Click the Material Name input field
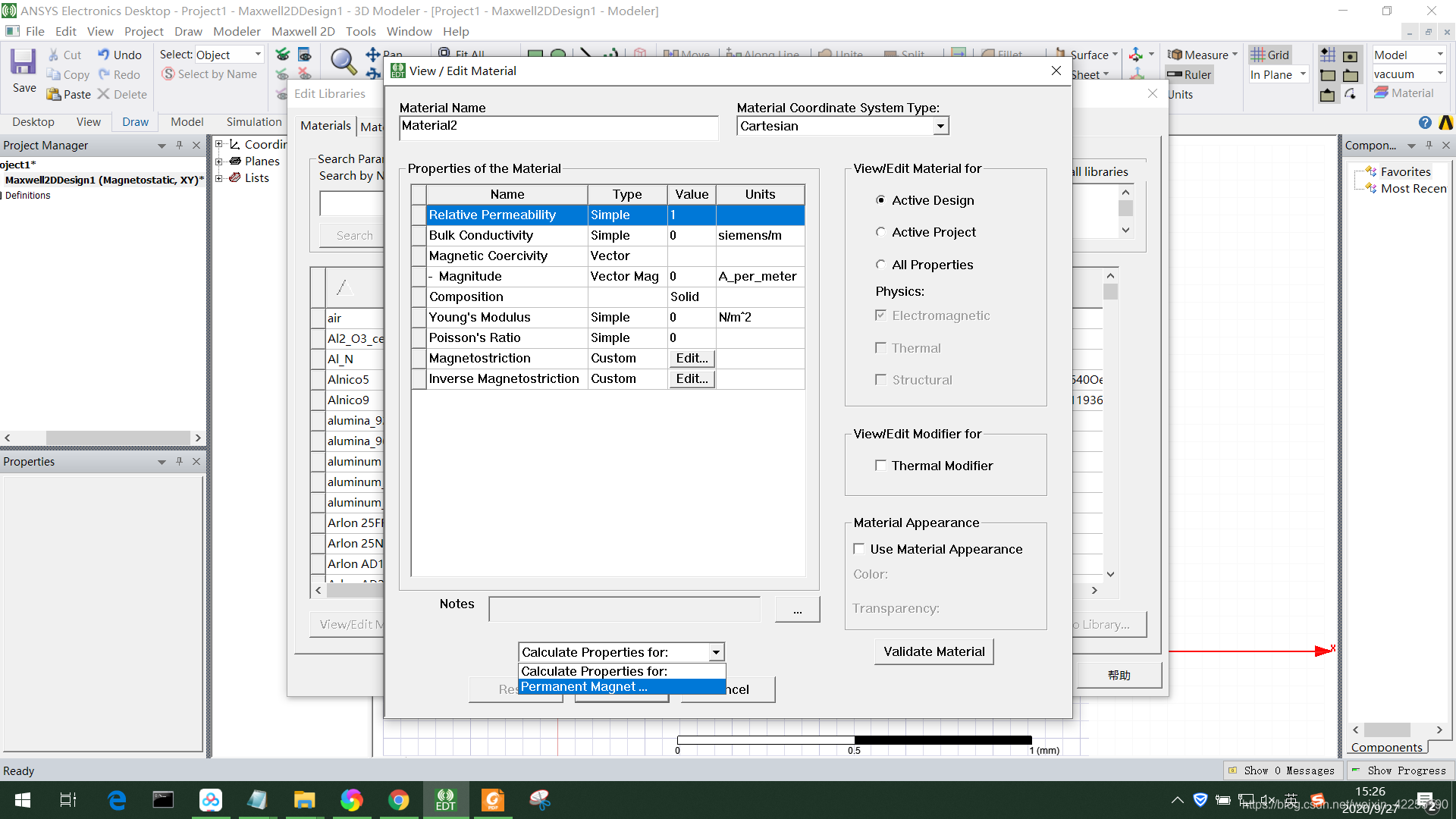Screen dimensions: 1456x819 pyautogui.click(x=558, y=127)
